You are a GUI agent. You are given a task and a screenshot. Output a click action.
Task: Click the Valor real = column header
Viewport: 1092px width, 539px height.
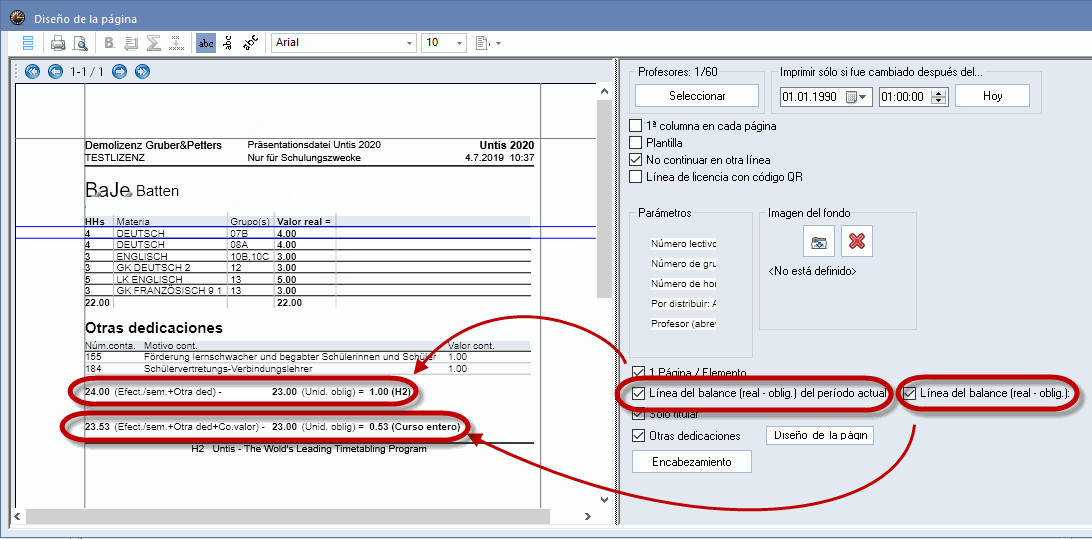tap(304, 221)
